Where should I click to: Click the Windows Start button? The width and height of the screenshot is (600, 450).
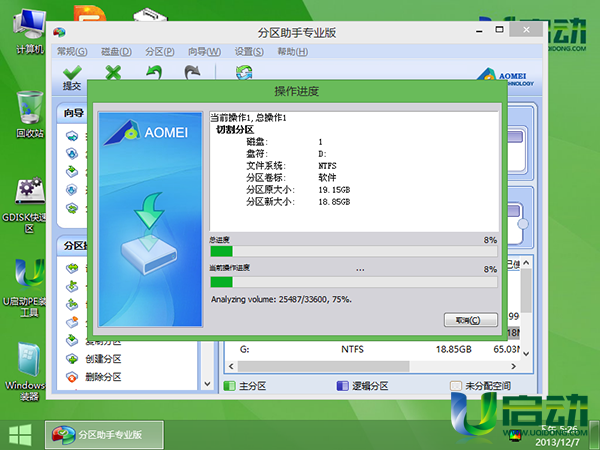20,435
